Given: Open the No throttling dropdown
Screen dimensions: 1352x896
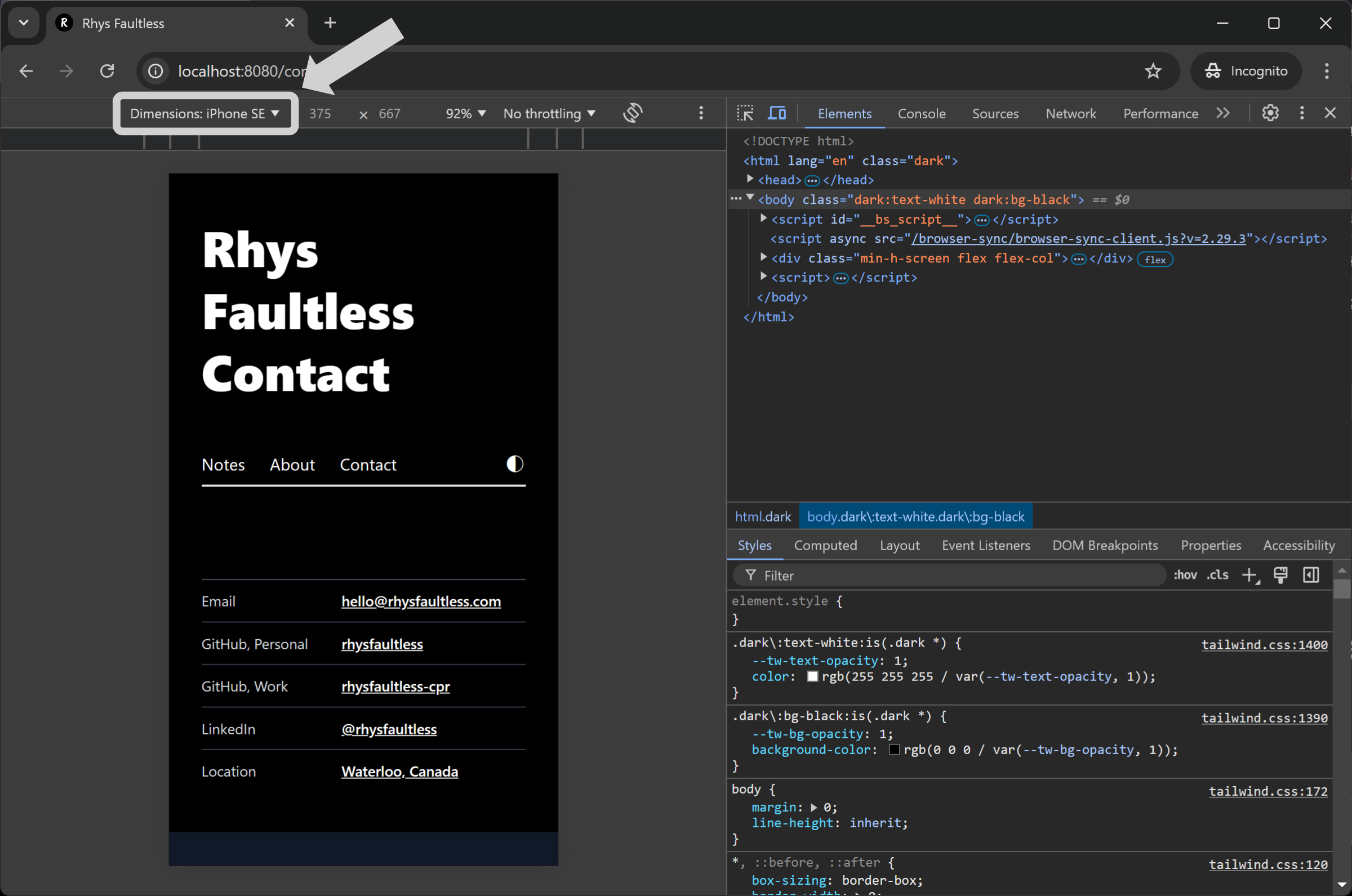Looking at the screenshot, I should coord(549,113).
